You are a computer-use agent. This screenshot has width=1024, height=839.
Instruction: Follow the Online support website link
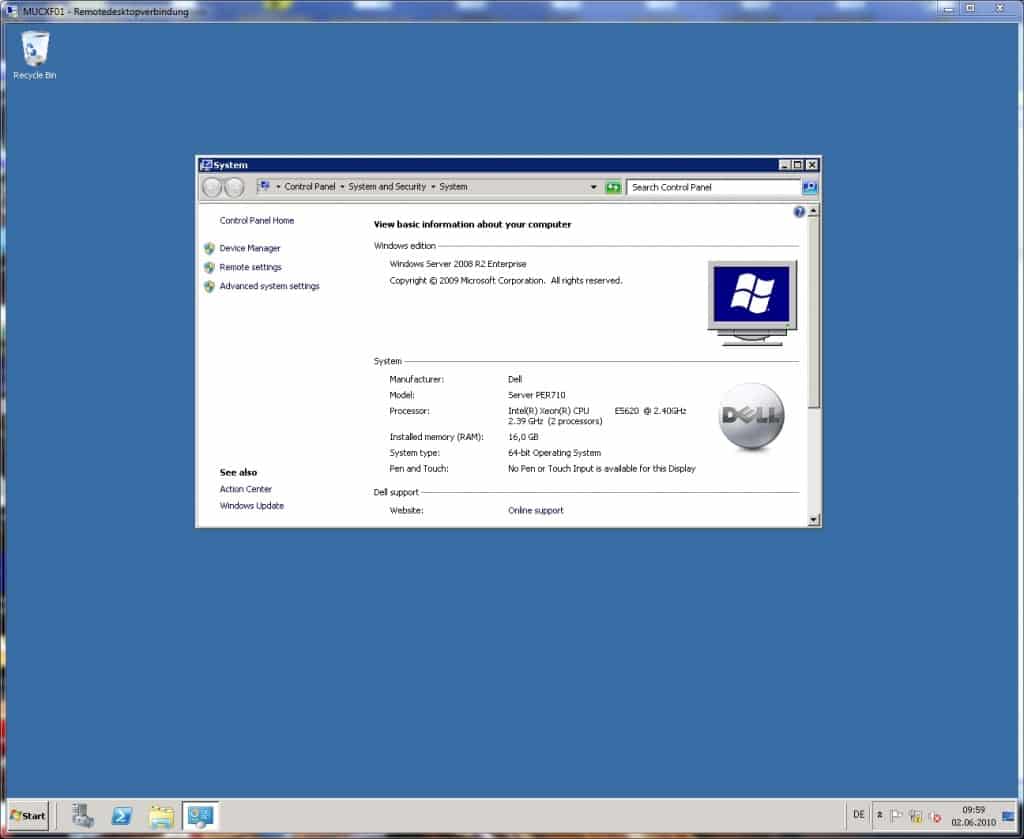click(536, 511)
